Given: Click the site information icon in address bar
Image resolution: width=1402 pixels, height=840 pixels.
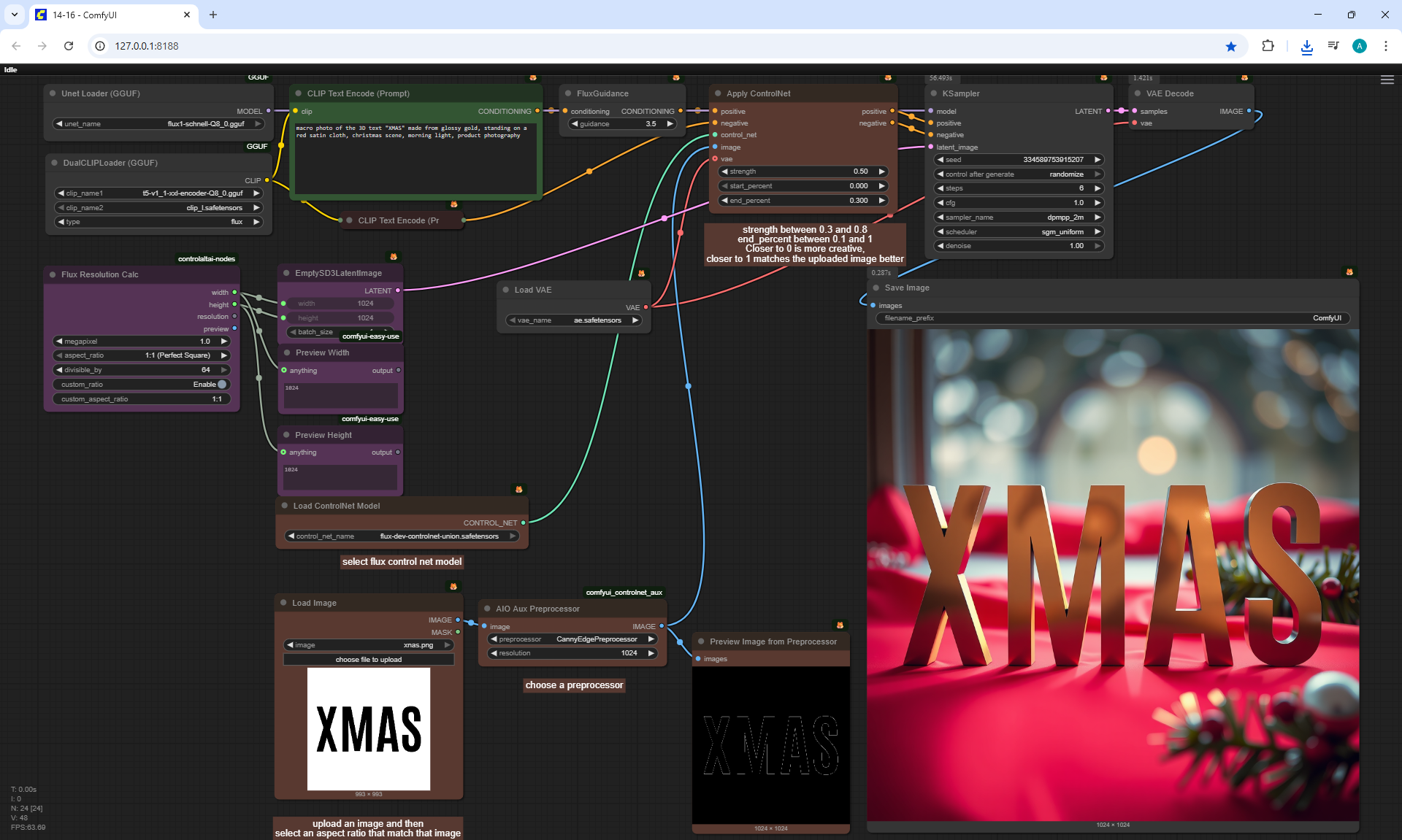Looking at the screenshot, I should (101, 46).
